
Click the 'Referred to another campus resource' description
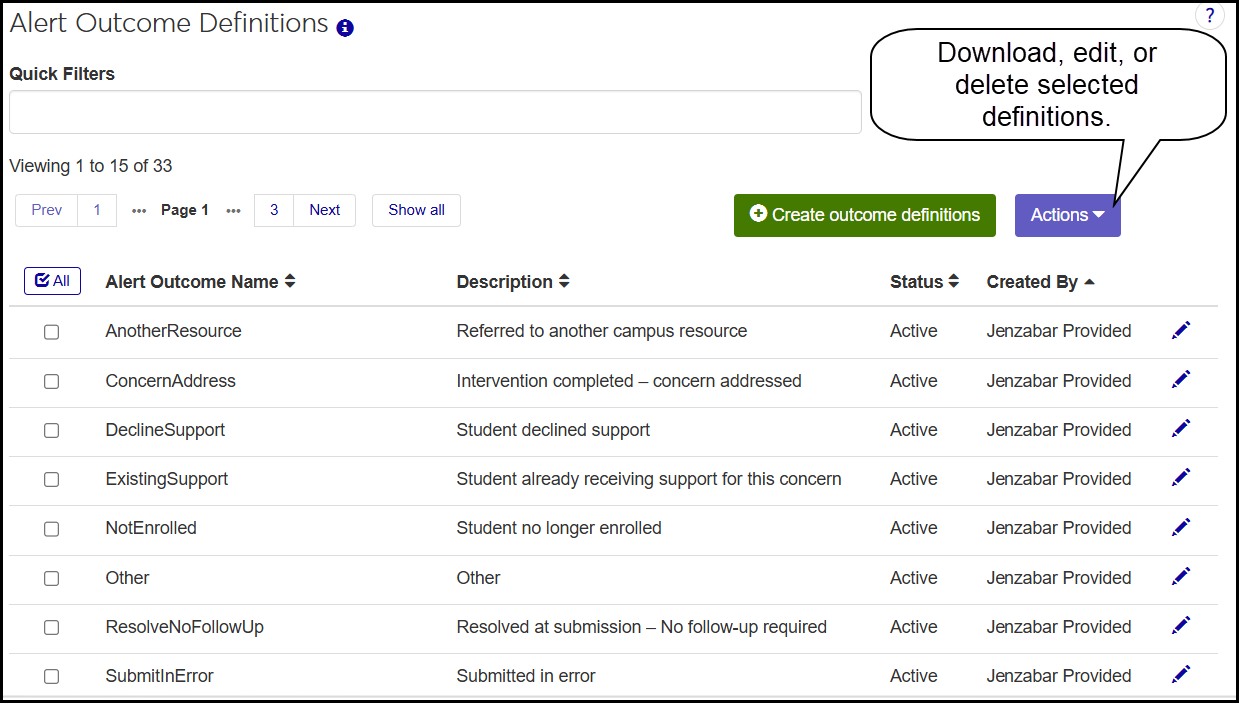(602, 331)
